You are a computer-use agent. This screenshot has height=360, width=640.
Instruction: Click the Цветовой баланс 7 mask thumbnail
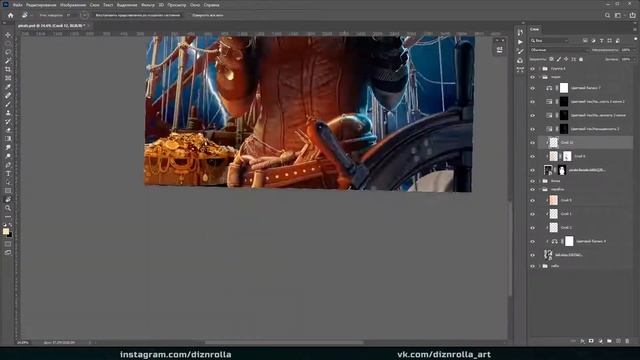click(x=564, y=88)
